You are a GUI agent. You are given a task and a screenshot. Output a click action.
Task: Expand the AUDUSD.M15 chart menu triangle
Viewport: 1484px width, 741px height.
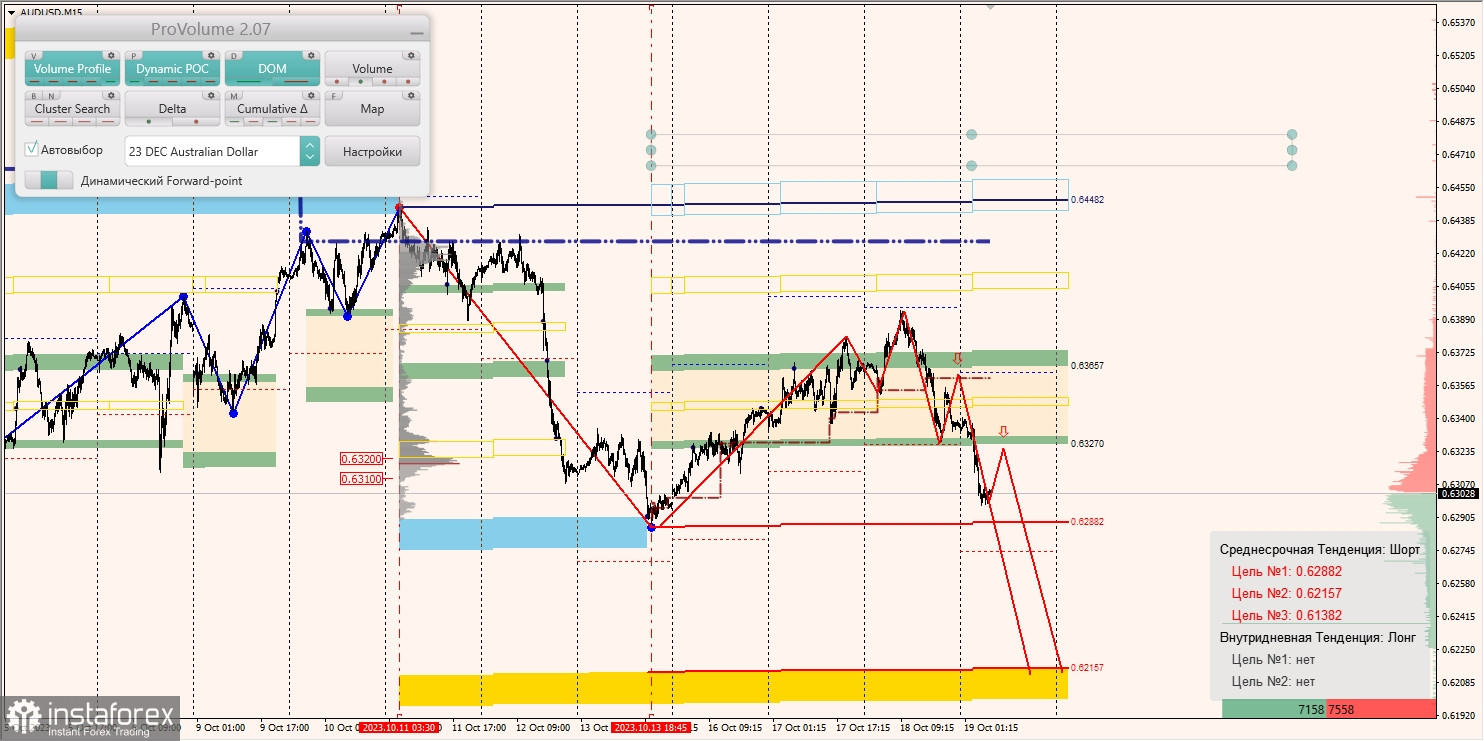point(11,12)
